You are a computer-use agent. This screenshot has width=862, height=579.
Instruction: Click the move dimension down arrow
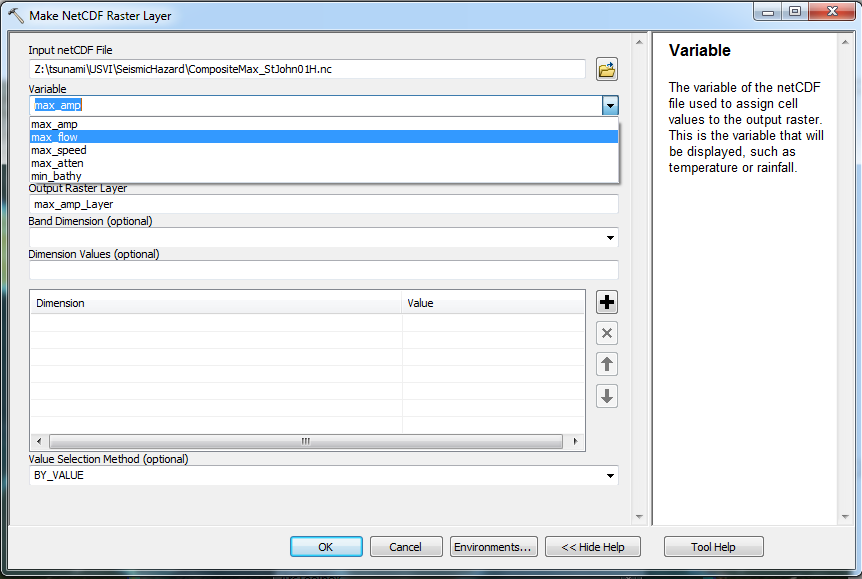pos(606,396)
